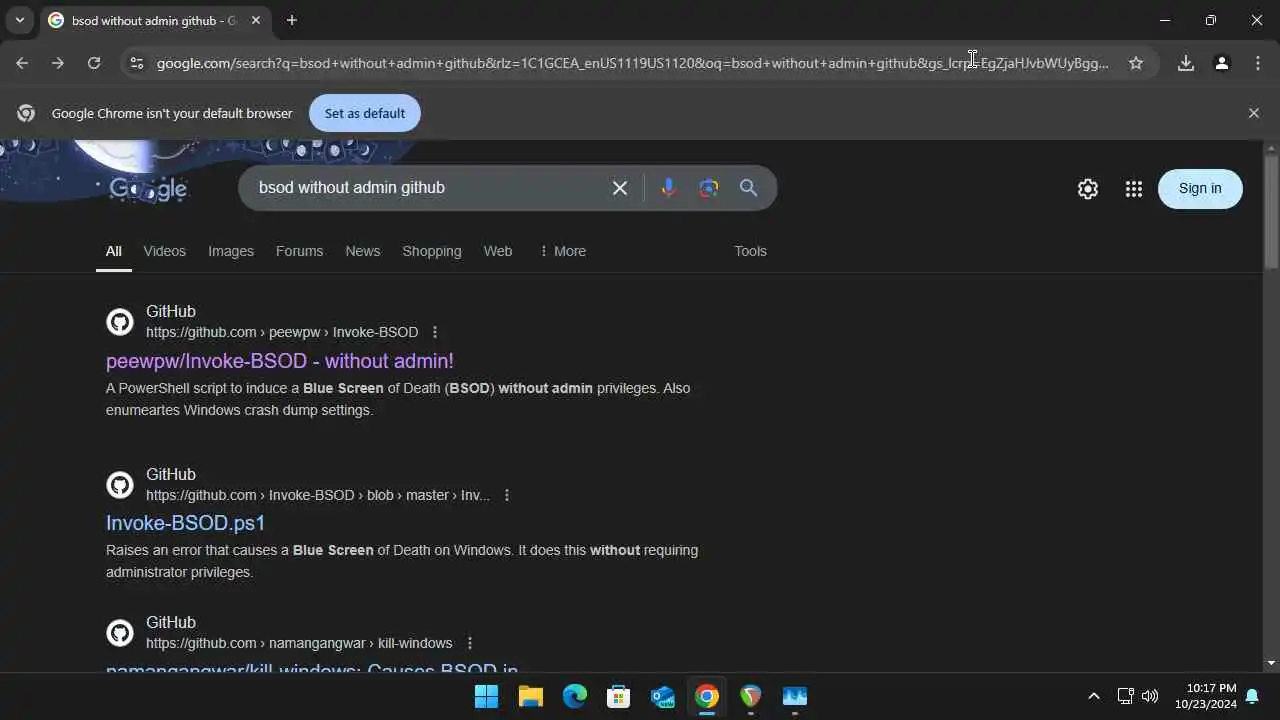Switch to News results

[x=363, y=251]
